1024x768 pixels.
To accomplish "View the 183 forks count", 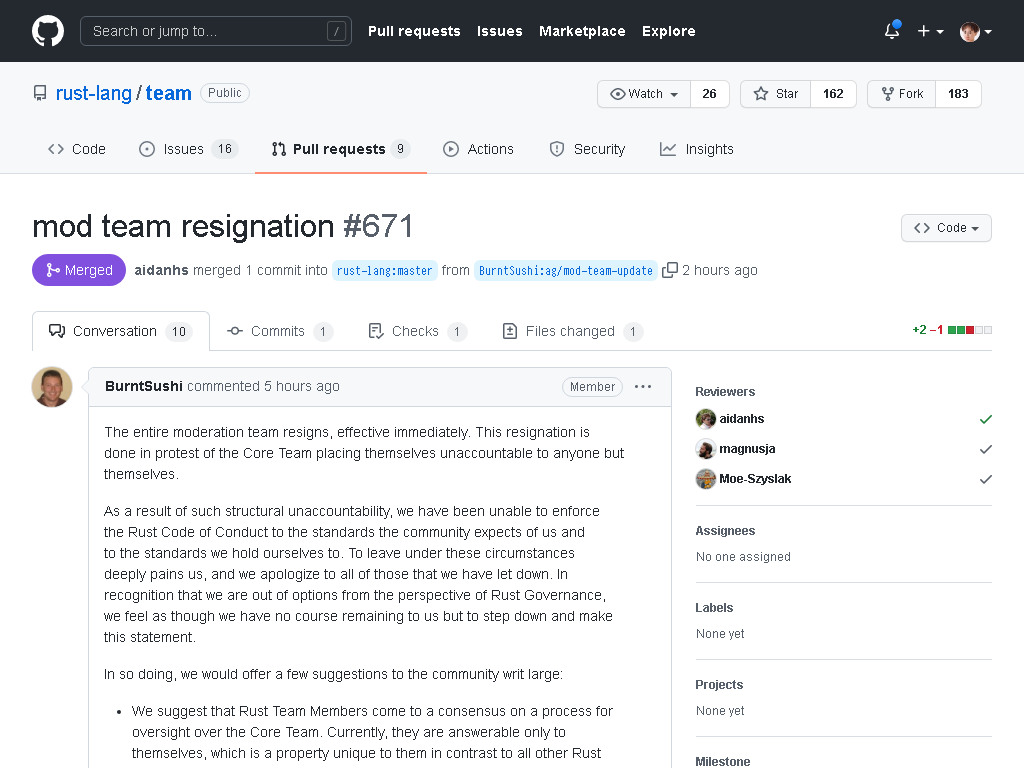I will pyautogui.click(x=958, y=94).
